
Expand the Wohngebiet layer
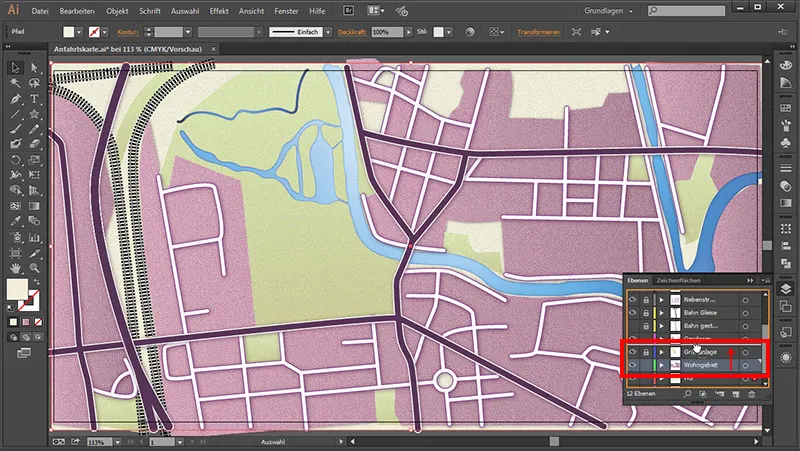point(662,365)
